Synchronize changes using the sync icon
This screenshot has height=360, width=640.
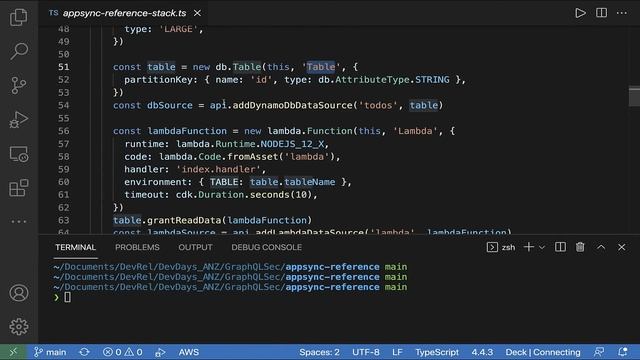pyautogui.click(x=84, y=352)
